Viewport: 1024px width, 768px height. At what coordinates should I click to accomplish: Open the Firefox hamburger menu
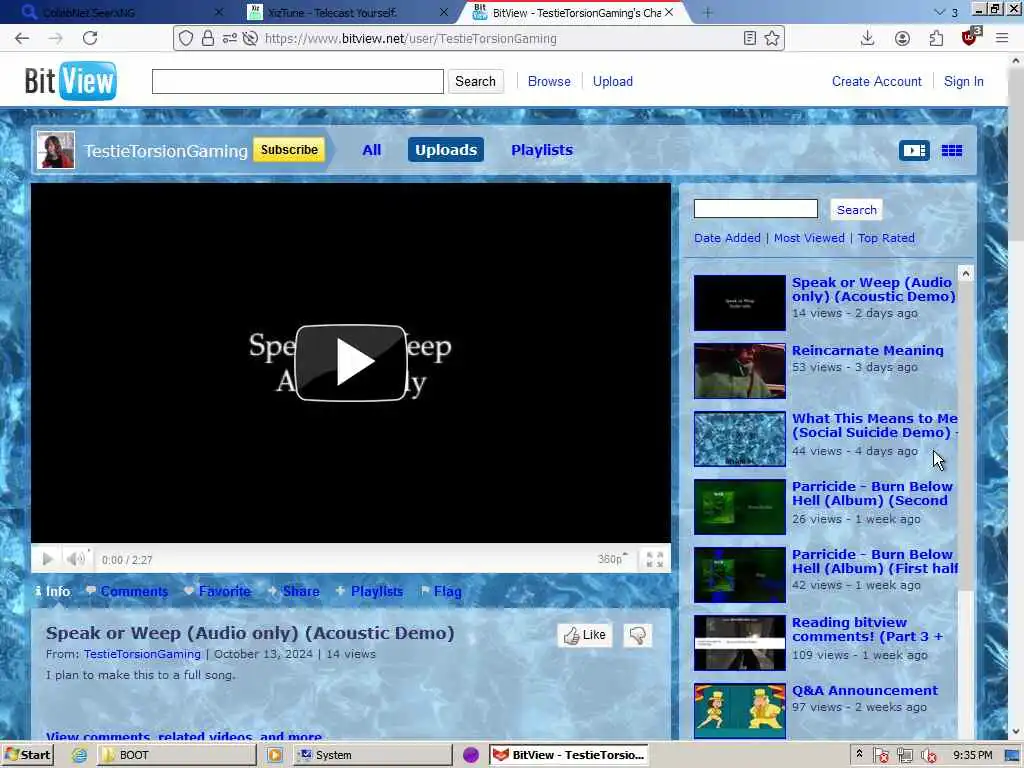[1002, 39]
